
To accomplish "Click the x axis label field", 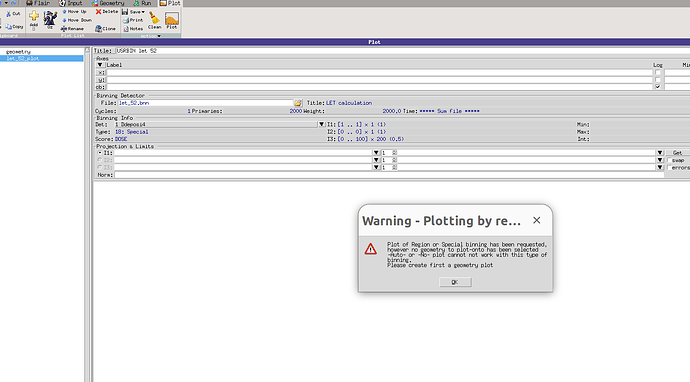I will pos(379,73).
